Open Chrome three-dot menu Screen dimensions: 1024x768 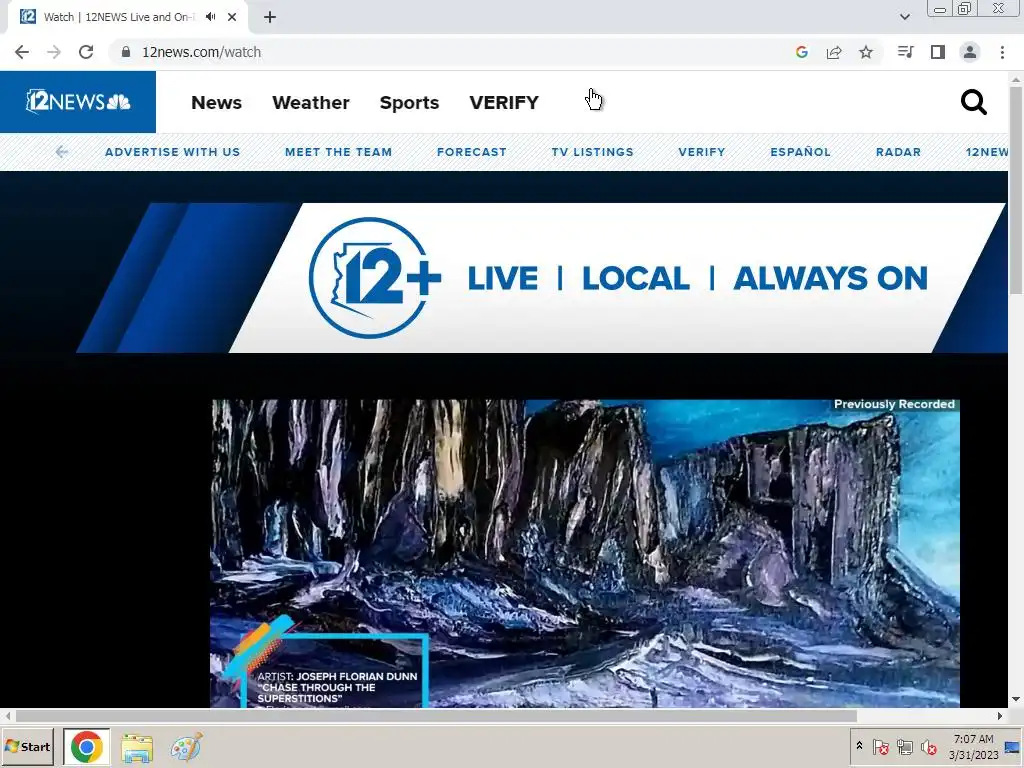pyautogui.click(x=1002, y=52)
